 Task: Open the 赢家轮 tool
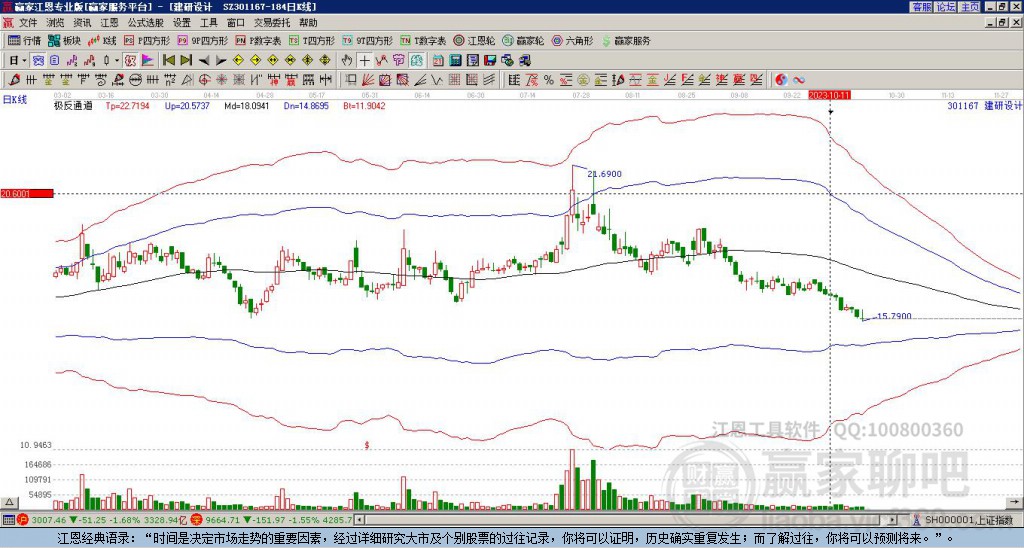524,40
